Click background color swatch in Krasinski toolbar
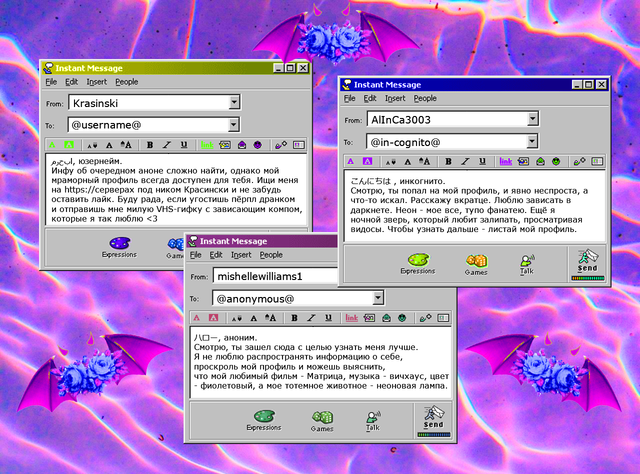640x474 pixels. (x=69, y=145)
